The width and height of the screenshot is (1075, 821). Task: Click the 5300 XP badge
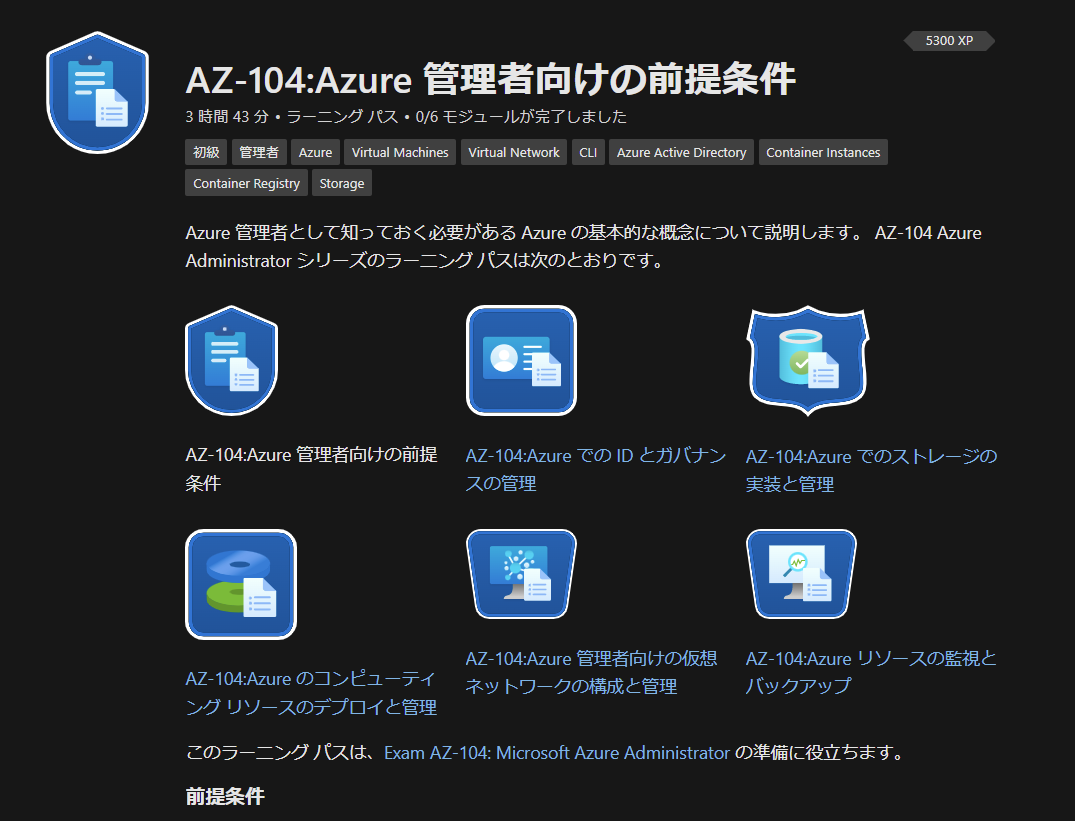click(949, 40)
